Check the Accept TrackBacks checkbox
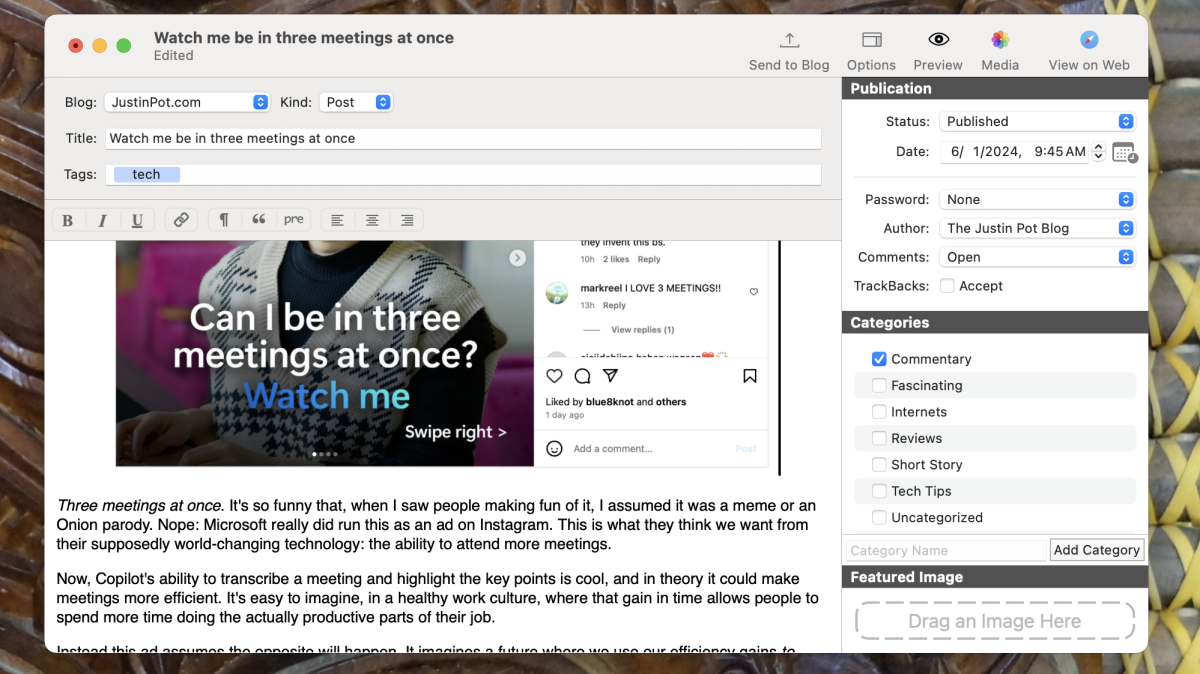 [x=947, y=286]
